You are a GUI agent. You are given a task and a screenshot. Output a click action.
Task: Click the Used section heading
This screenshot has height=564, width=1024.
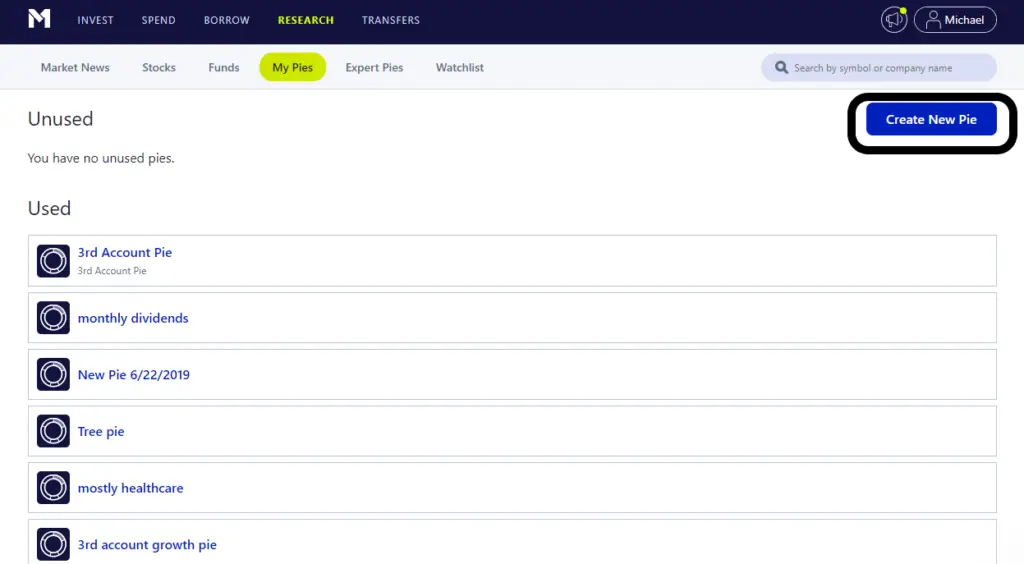[x=49, y=208]
